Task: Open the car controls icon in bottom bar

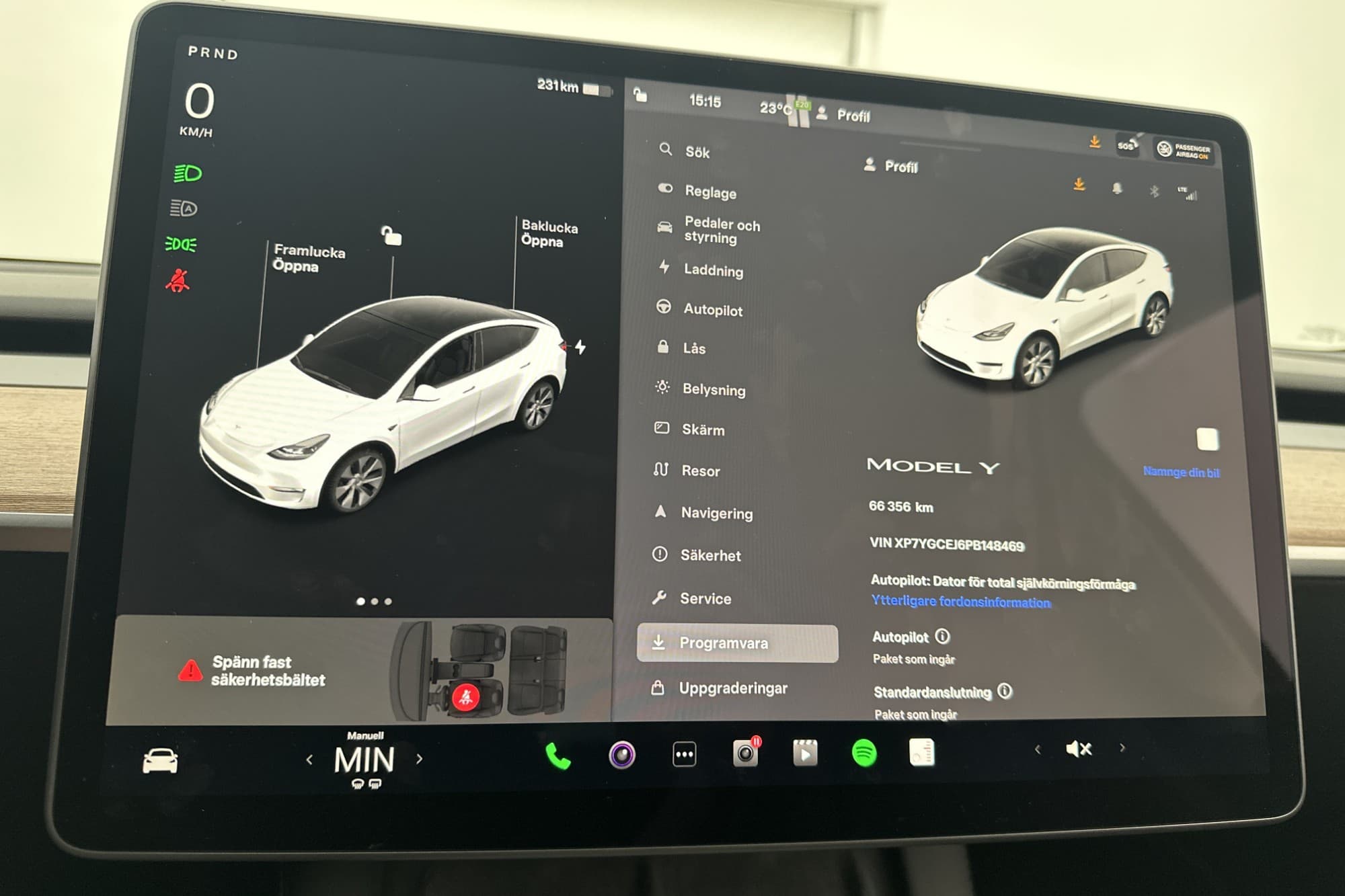Action: (160, 761)
